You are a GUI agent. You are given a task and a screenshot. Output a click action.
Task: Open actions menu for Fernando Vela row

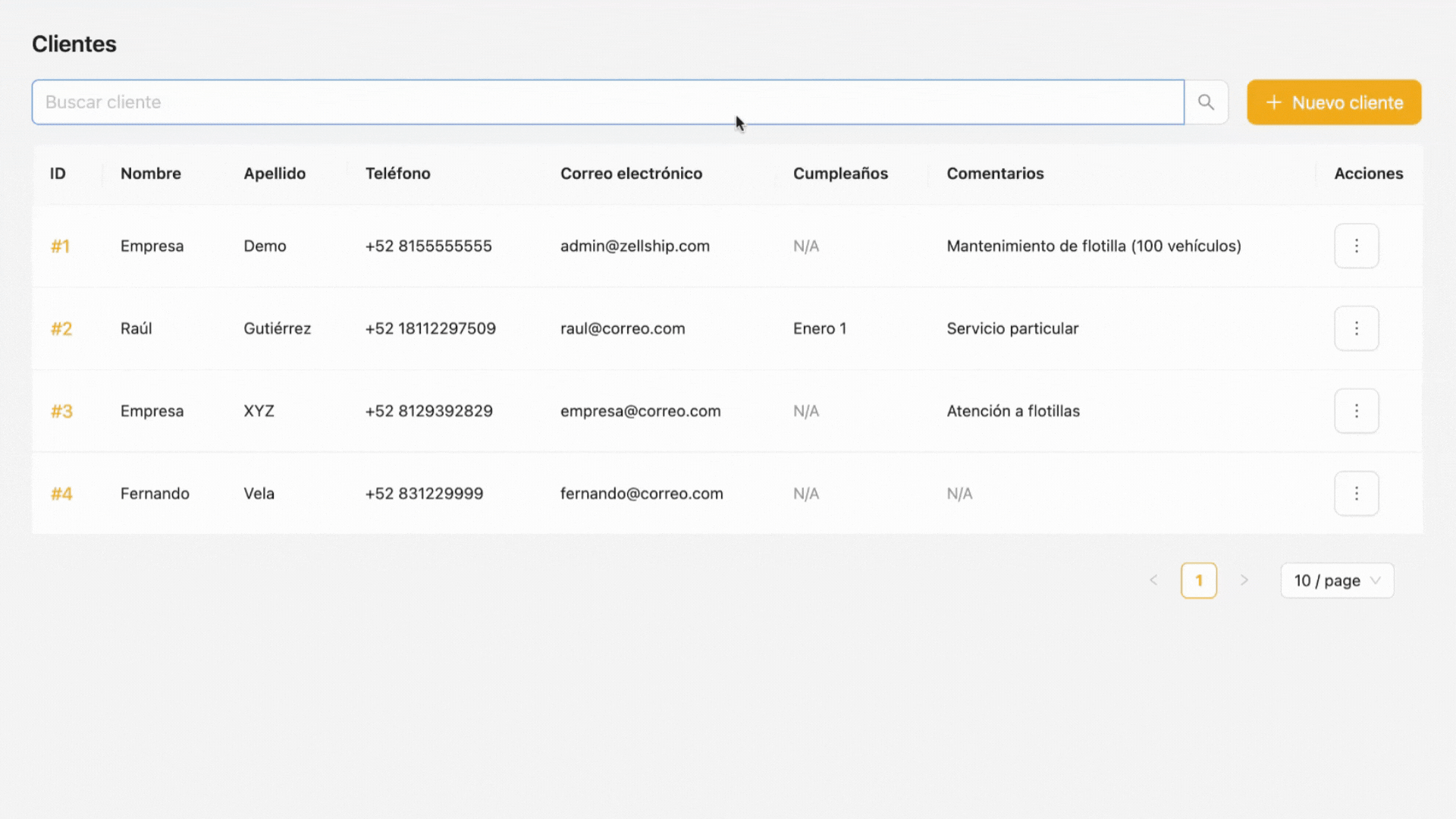pyautogui.click(x=1356, y=494)
